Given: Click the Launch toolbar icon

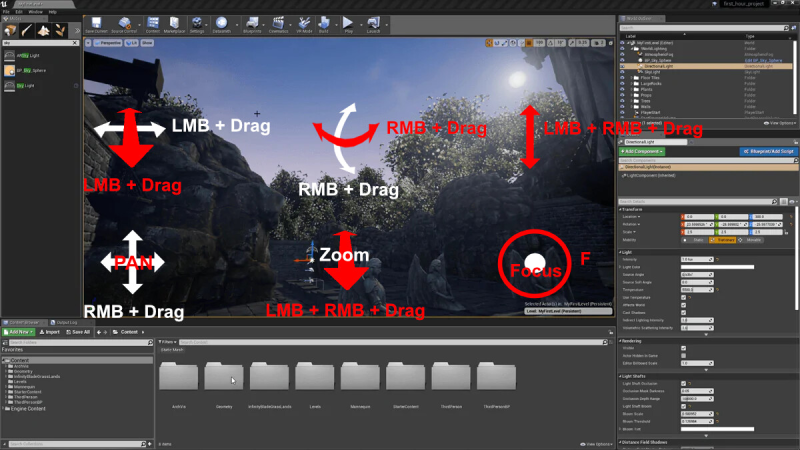Looking at the screenshot, I should (373, 24).
